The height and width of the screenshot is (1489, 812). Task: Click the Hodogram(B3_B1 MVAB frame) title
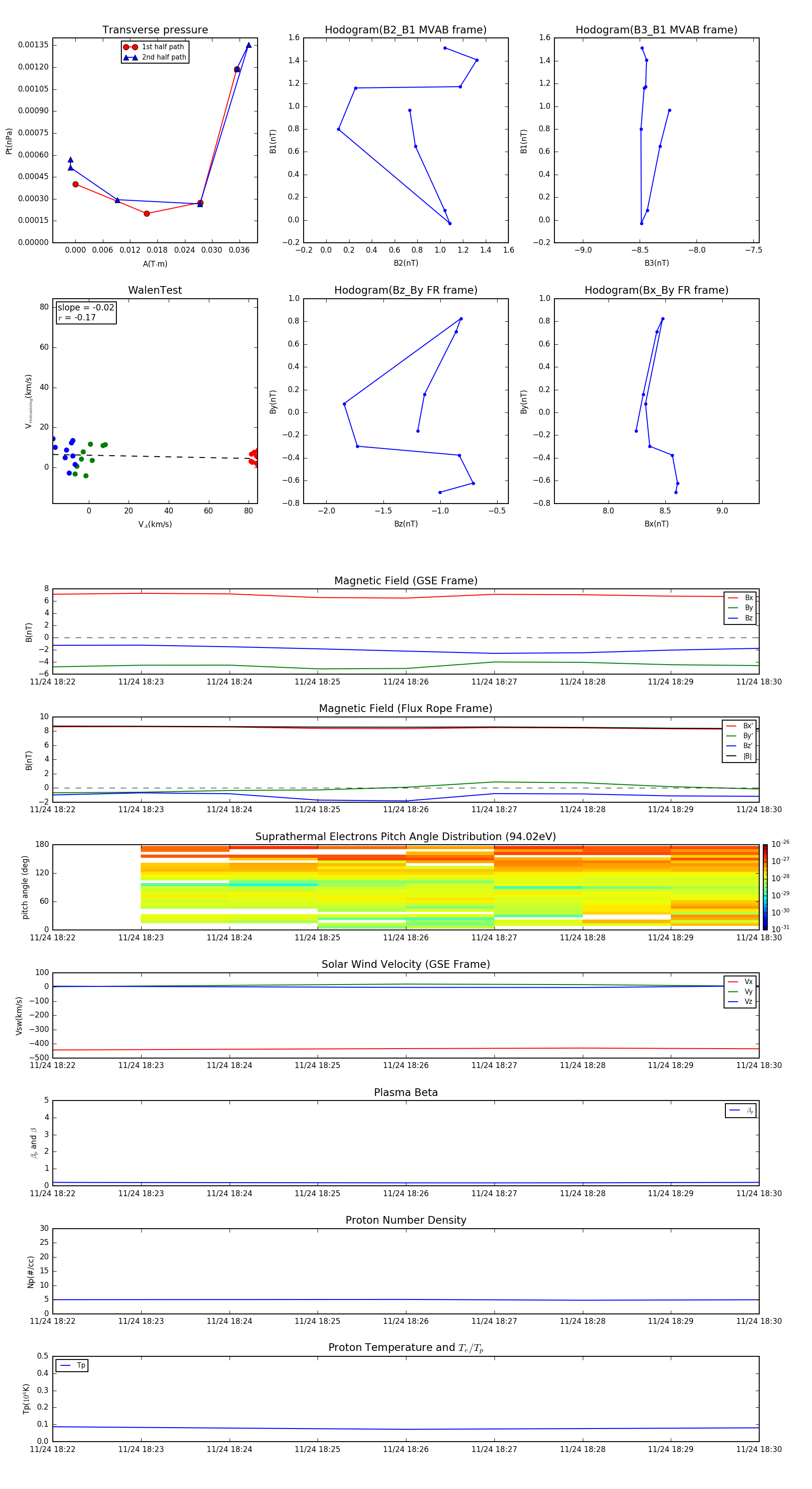[656, 30]
